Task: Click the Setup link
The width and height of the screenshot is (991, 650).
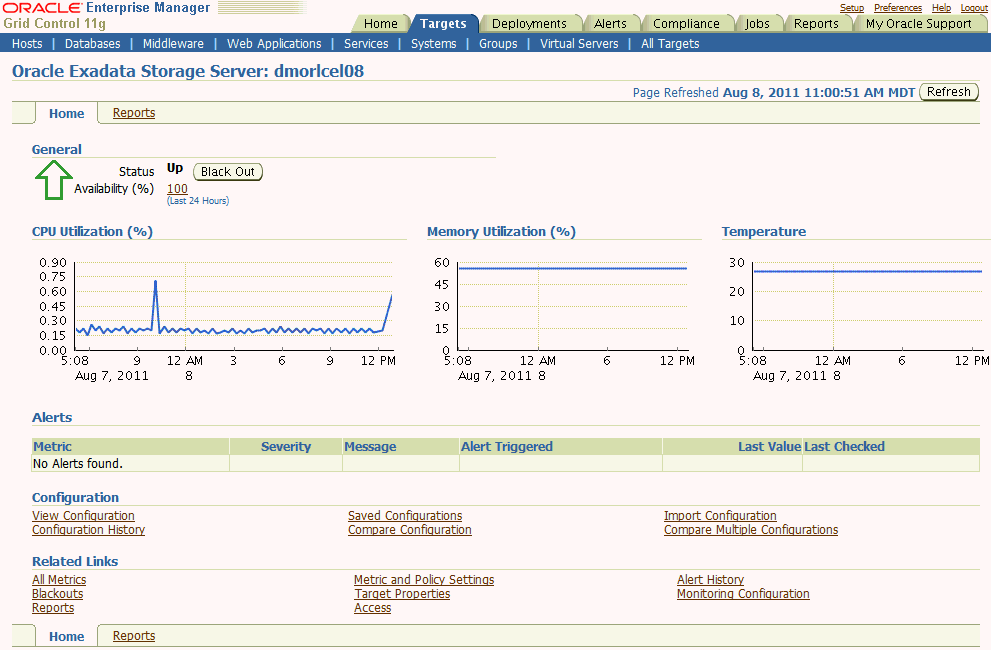Action: tap(851, 8)
